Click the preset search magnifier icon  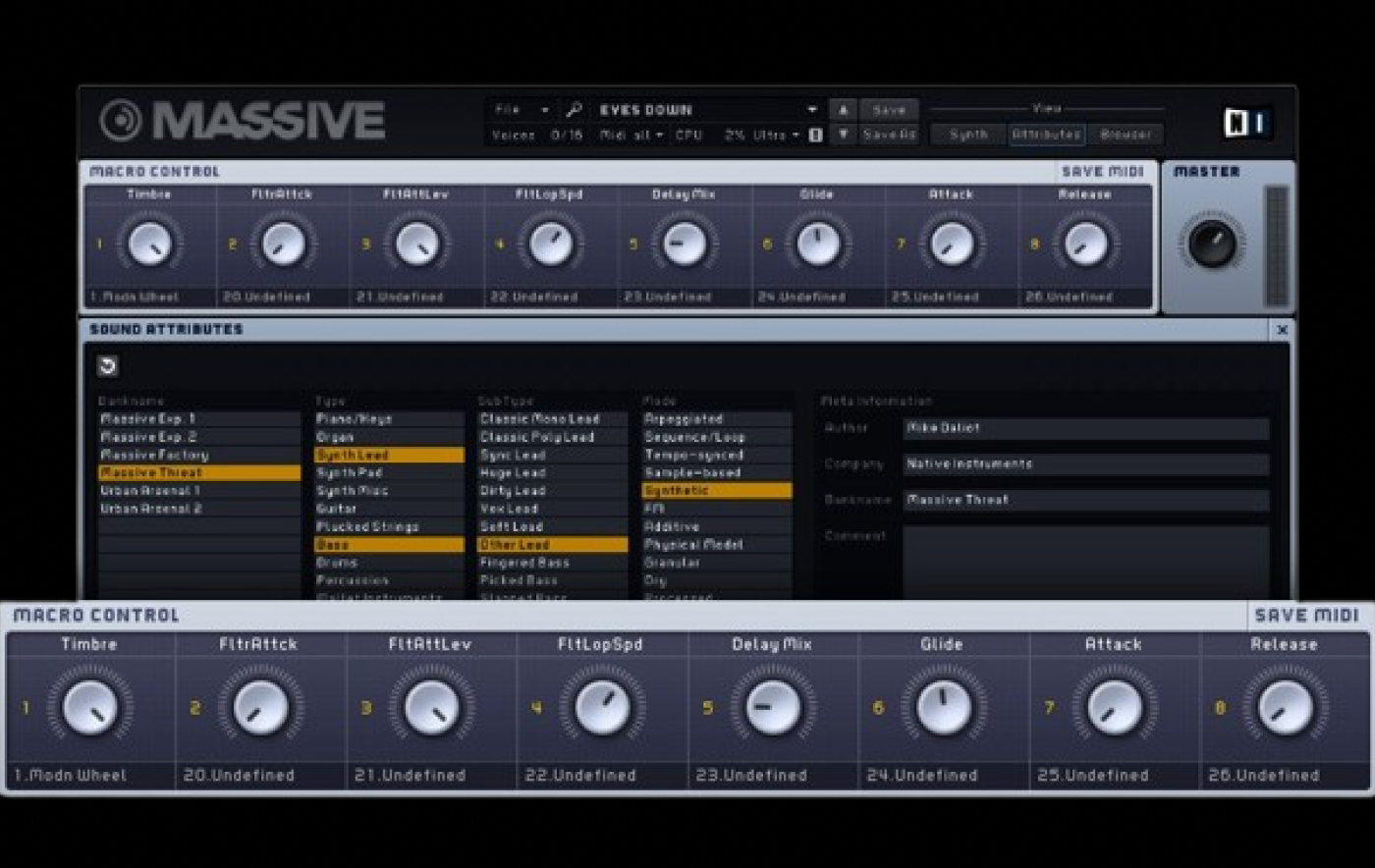pyautogui.click(x=575, y=110)
